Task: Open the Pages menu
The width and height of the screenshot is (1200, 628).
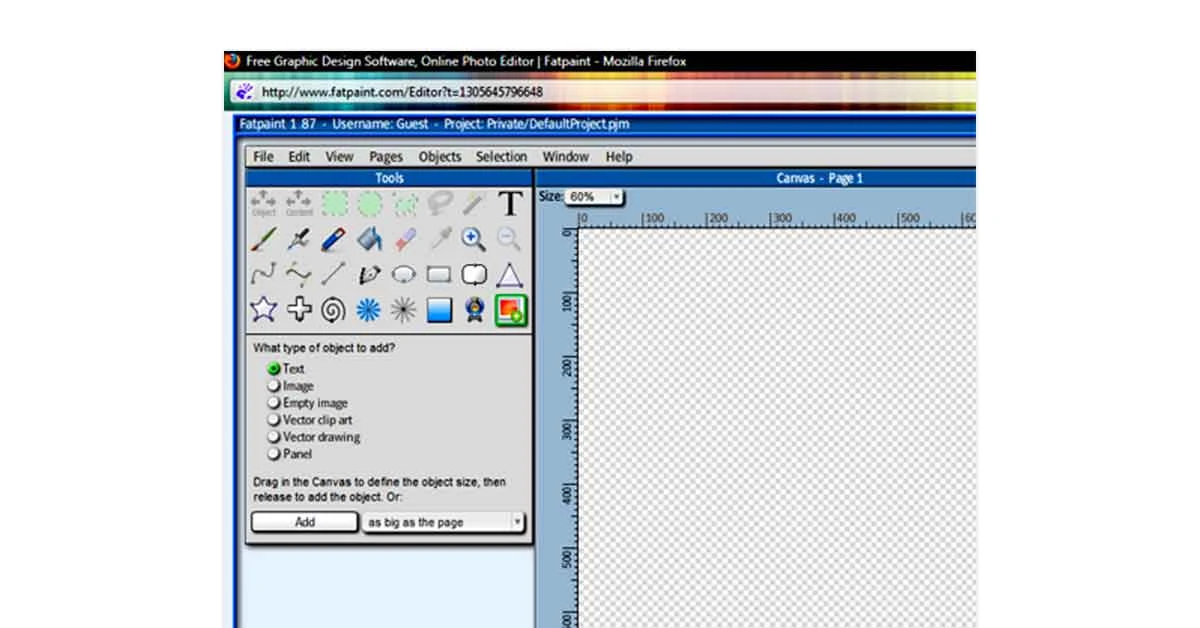Action: coord(385,156)
